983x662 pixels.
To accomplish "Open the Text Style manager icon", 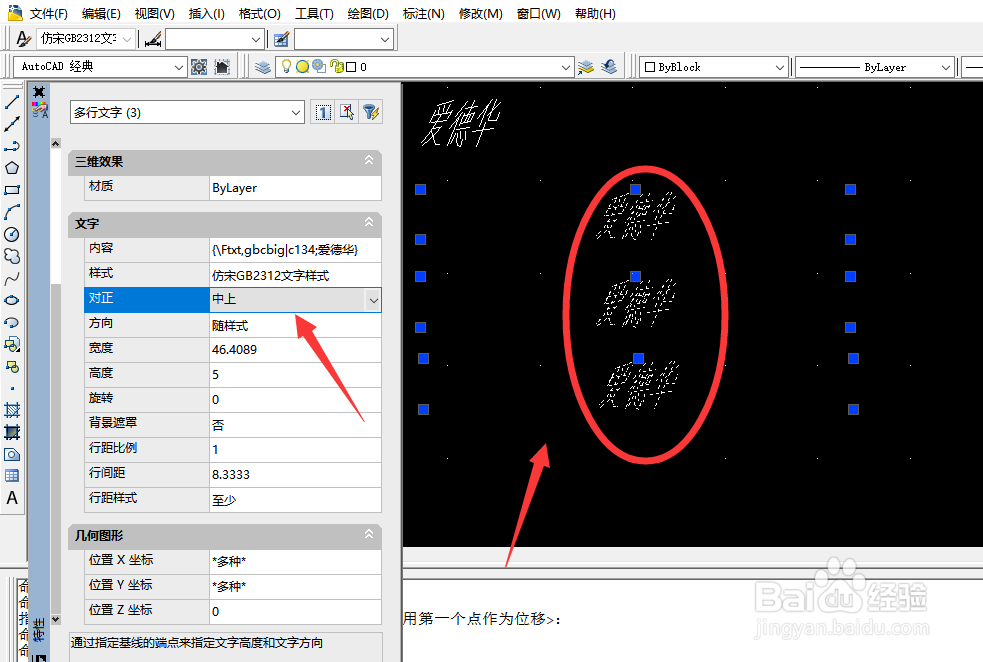I will click(x=23, y=39).
